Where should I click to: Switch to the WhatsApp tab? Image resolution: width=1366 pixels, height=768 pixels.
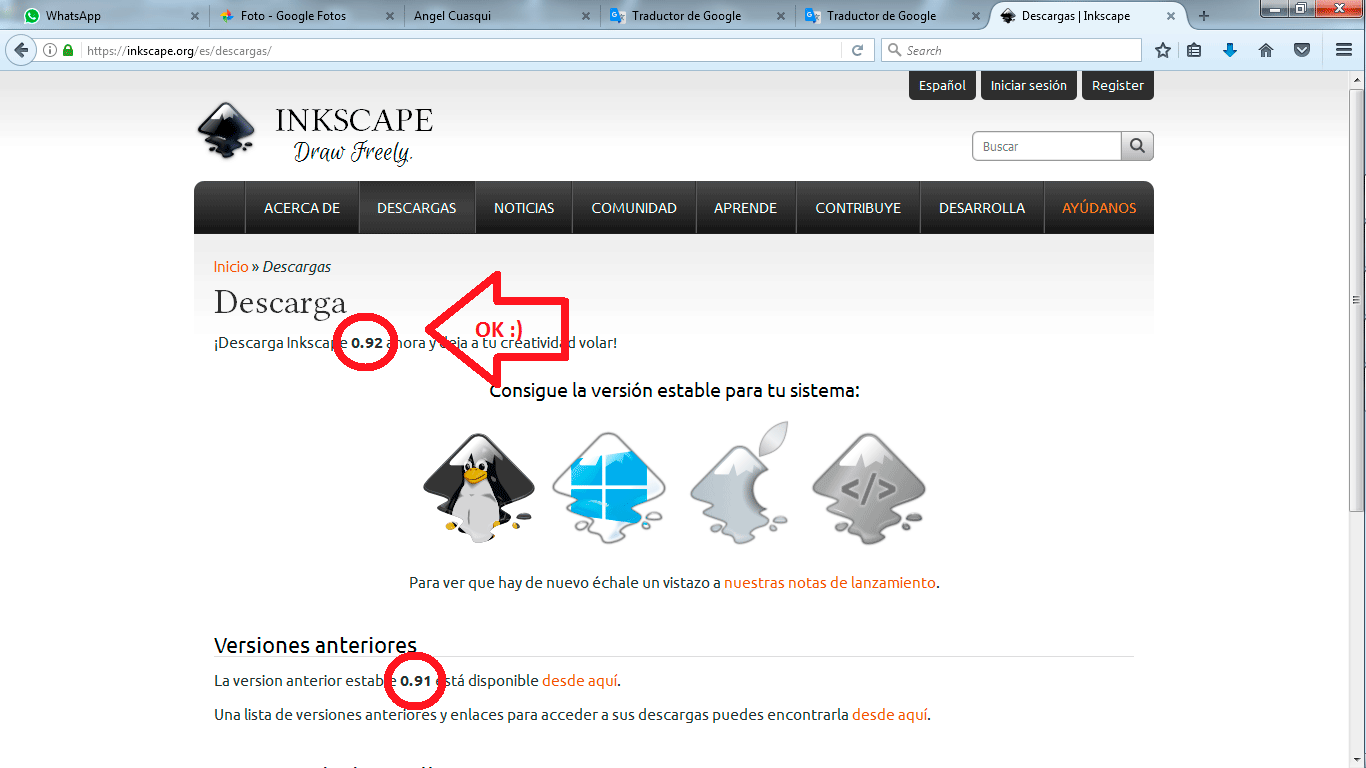110,16
